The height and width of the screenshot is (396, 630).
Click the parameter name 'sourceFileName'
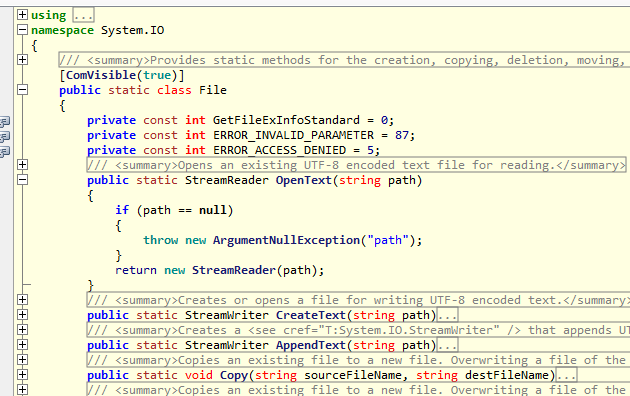(353, 375)
